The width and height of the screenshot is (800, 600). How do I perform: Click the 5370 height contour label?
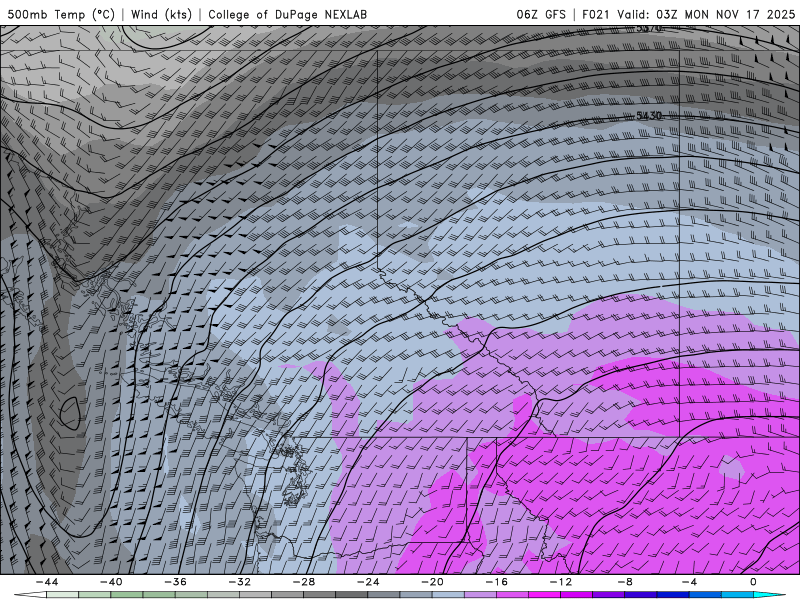pos(649,28)
